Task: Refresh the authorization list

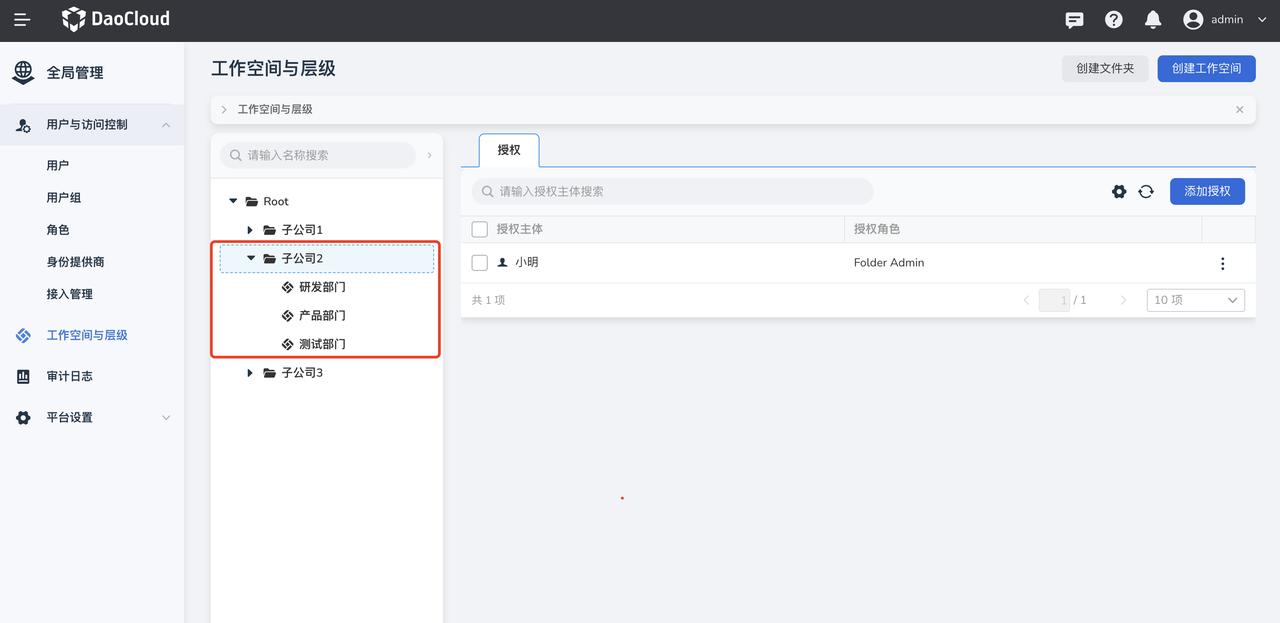Action: click(1146, 191)
